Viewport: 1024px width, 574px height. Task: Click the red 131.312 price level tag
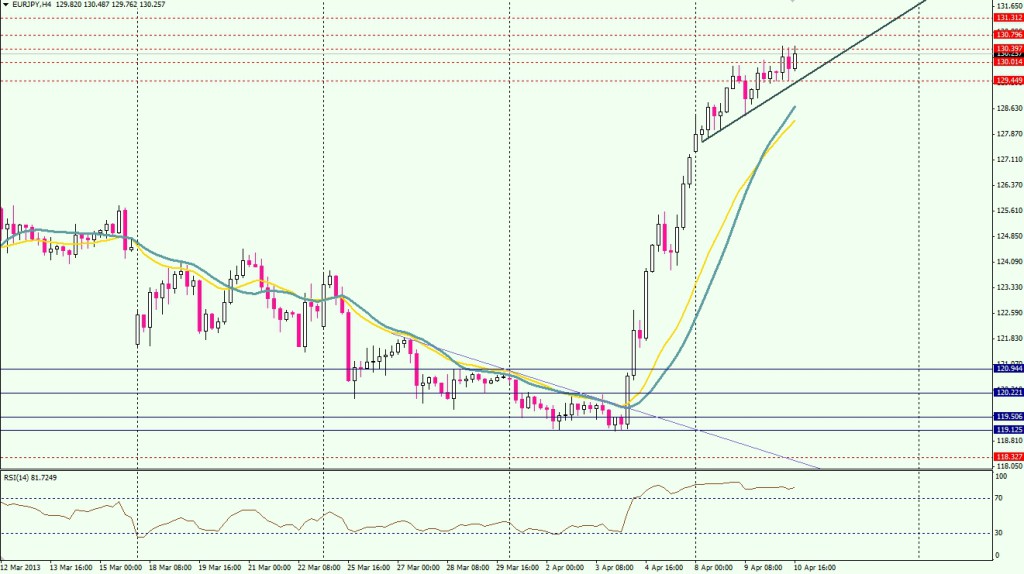(1007, 18)
